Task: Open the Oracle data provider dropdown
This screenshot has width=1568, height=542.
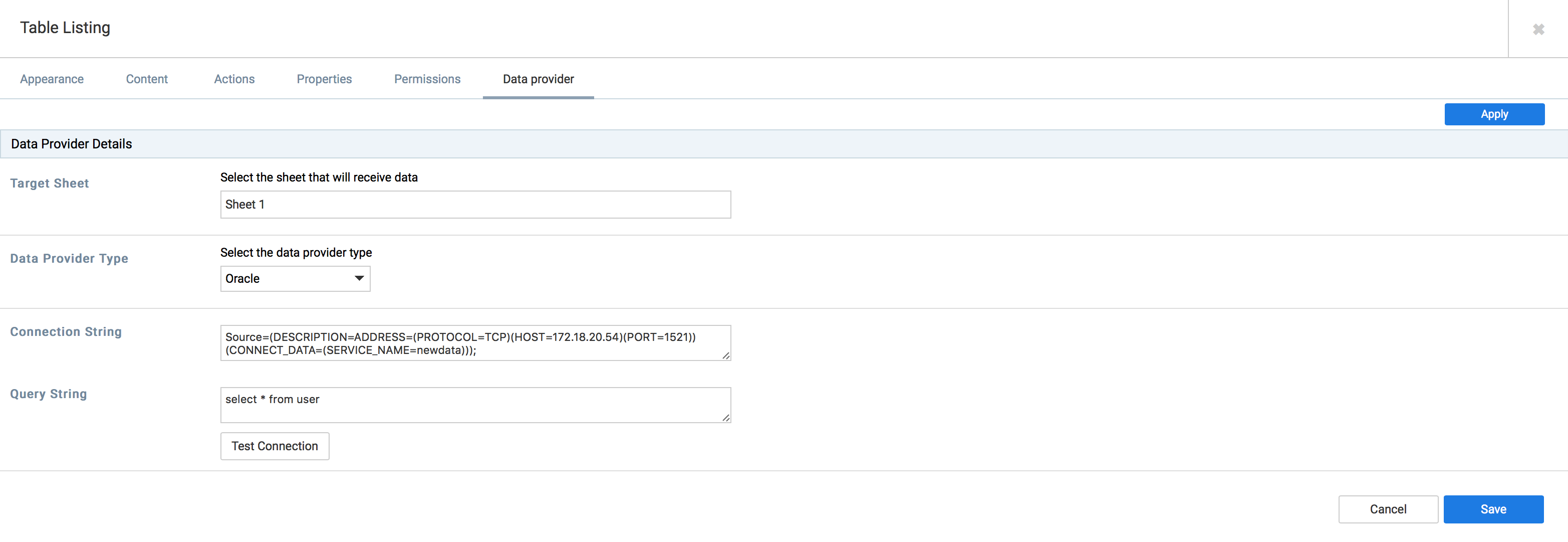Action: 295,279
